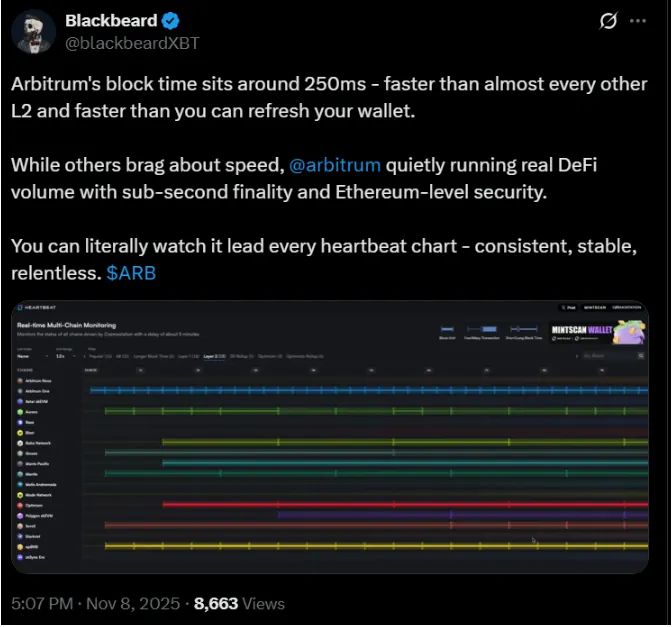Click the Base chain icon

(20, 422)
